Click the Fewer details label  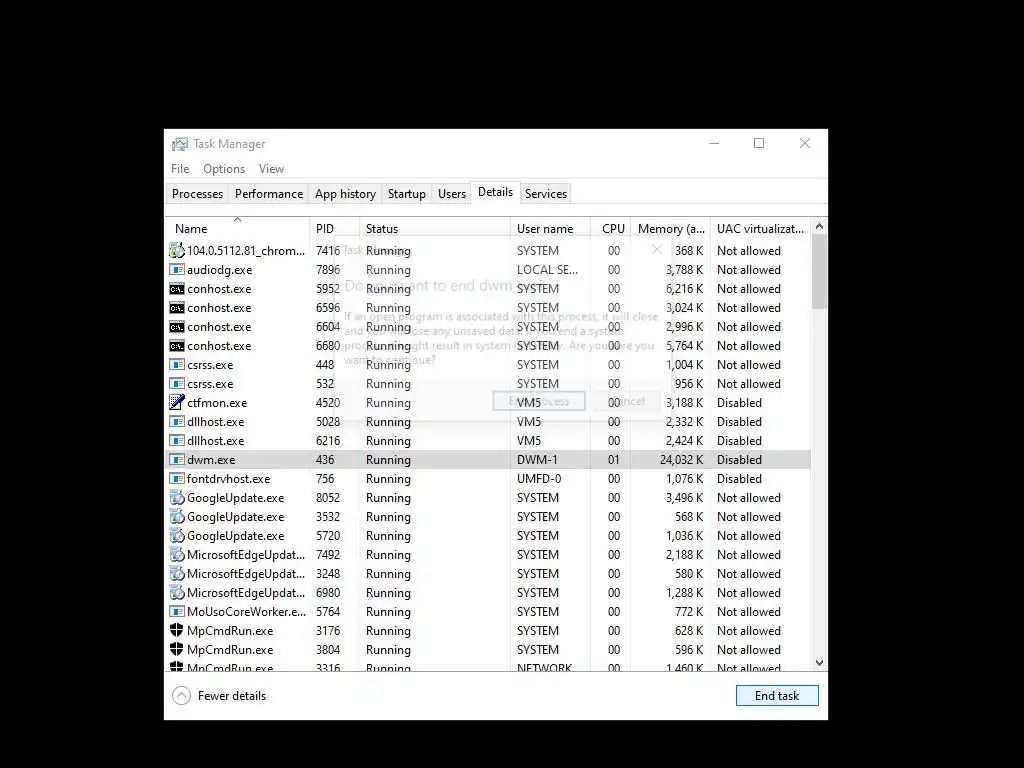click(x=232, y=696)
